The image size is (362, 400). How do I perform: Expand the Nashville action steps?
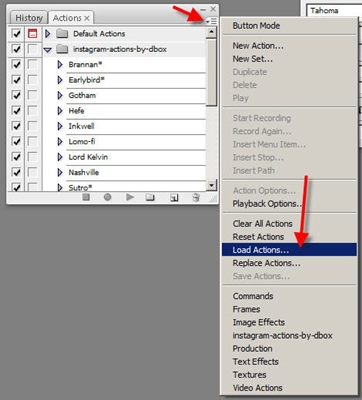pyautogui.click(x=60, y=172)
